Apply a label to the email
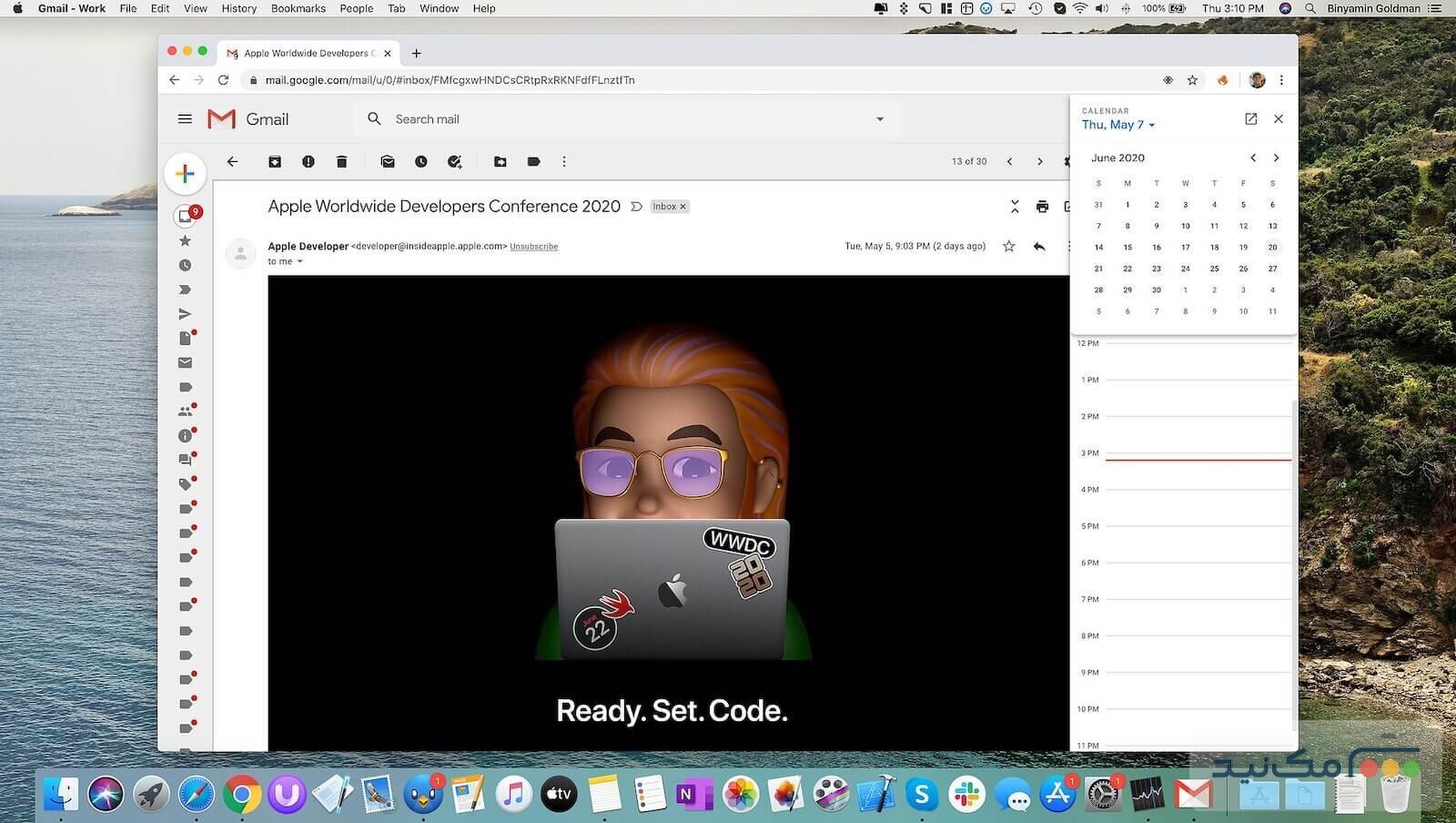1456x823 pixels. coord(533,161)
